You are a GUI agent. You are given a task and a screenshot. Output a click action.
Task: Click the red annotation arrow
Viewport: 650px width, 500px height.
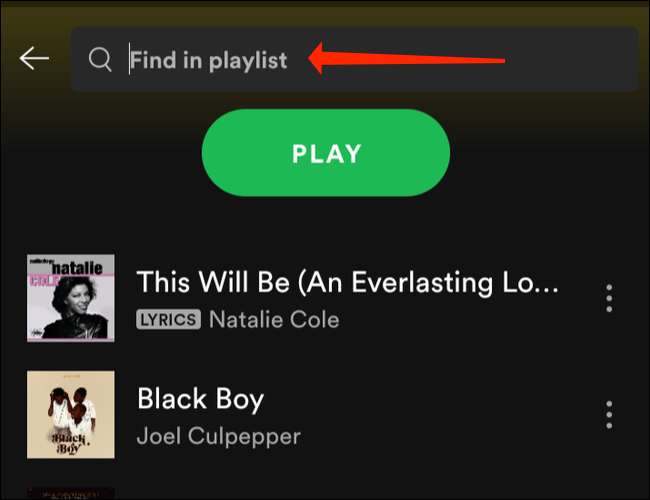tap(407, 58)
